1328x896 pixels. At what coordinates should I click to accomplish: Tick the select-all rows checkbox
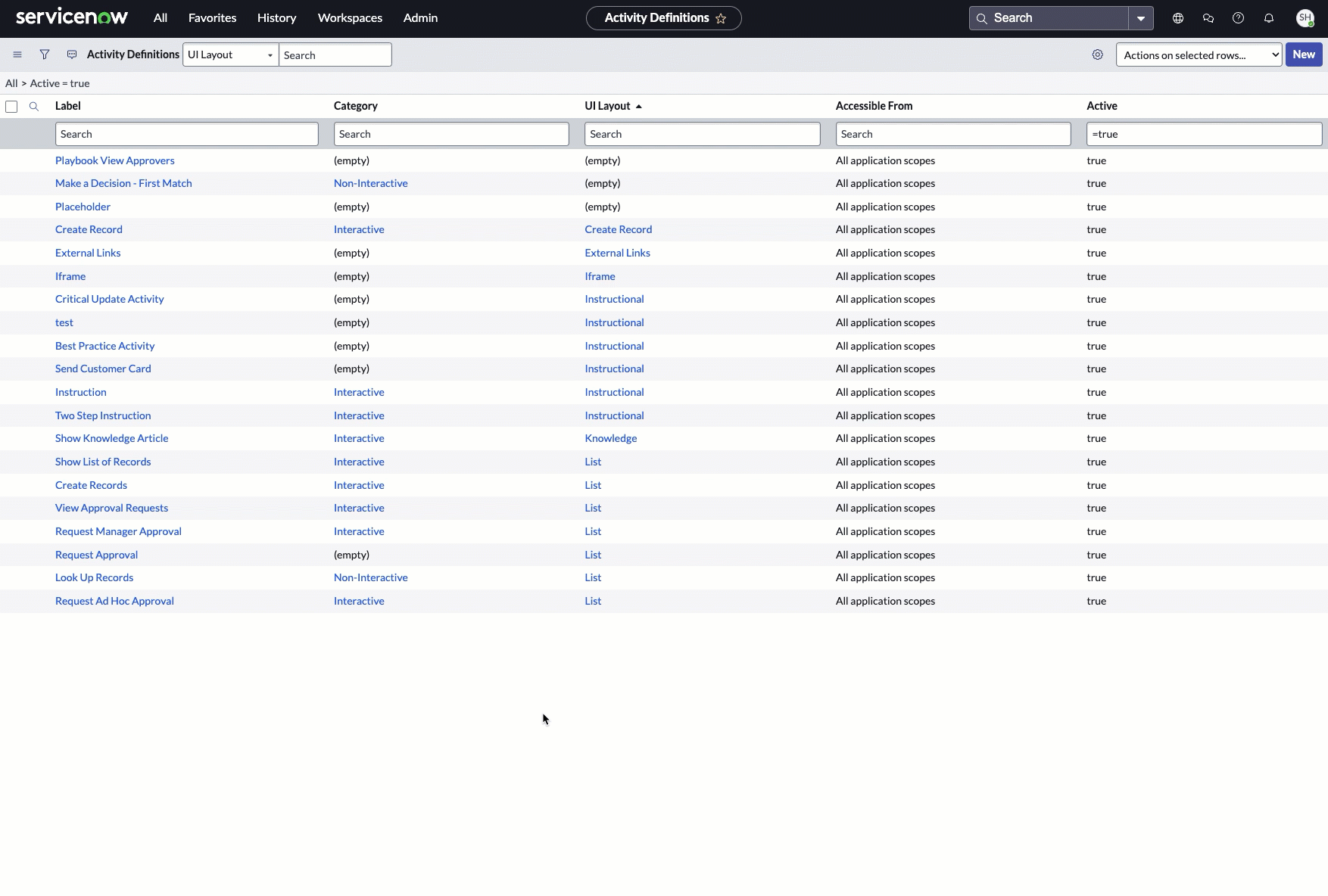[11, 107]
